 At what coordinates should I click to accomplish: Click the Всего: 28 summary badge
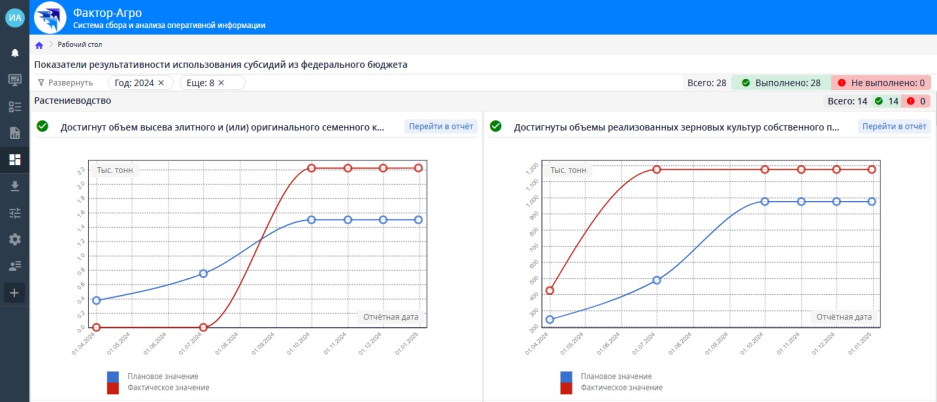click(707, 83)
